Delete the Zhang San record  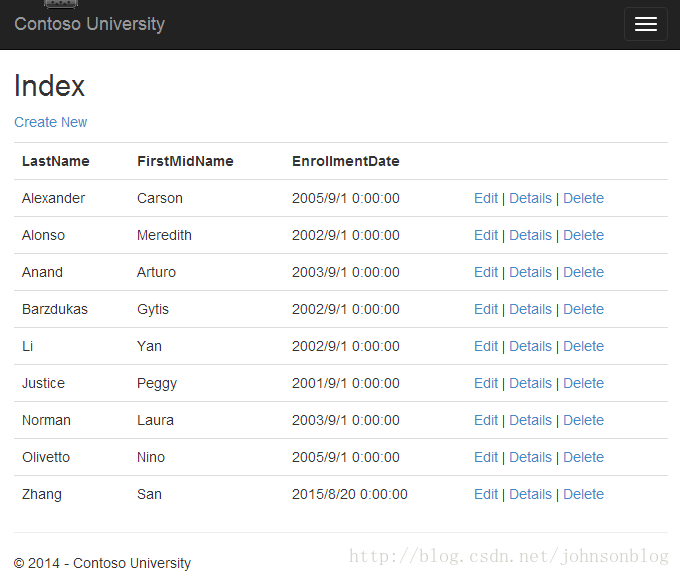click(583, 494)
